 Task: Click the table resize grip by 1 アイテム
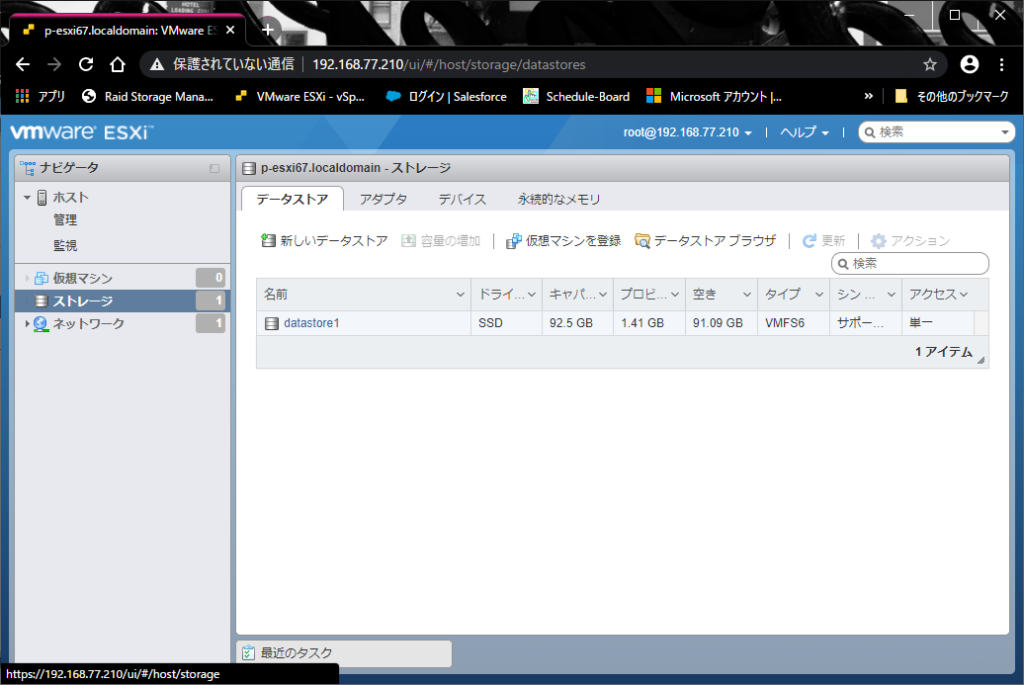(x=980, y=360)
